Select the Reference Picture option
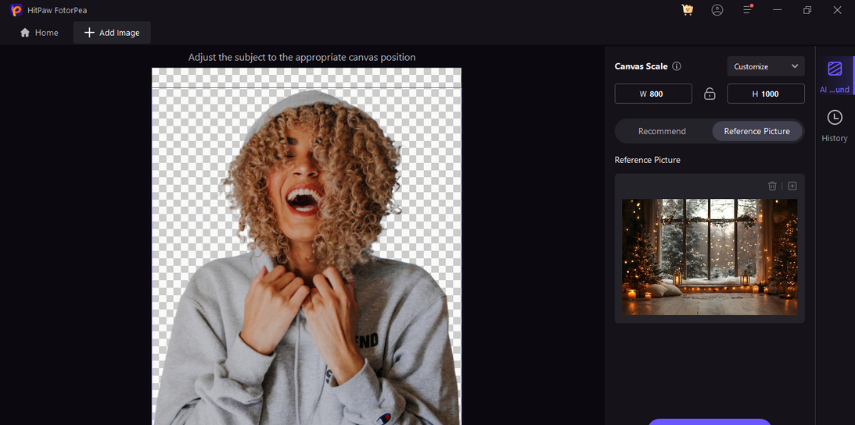Screen dimensions: 855x425 [x=756, y=131]
